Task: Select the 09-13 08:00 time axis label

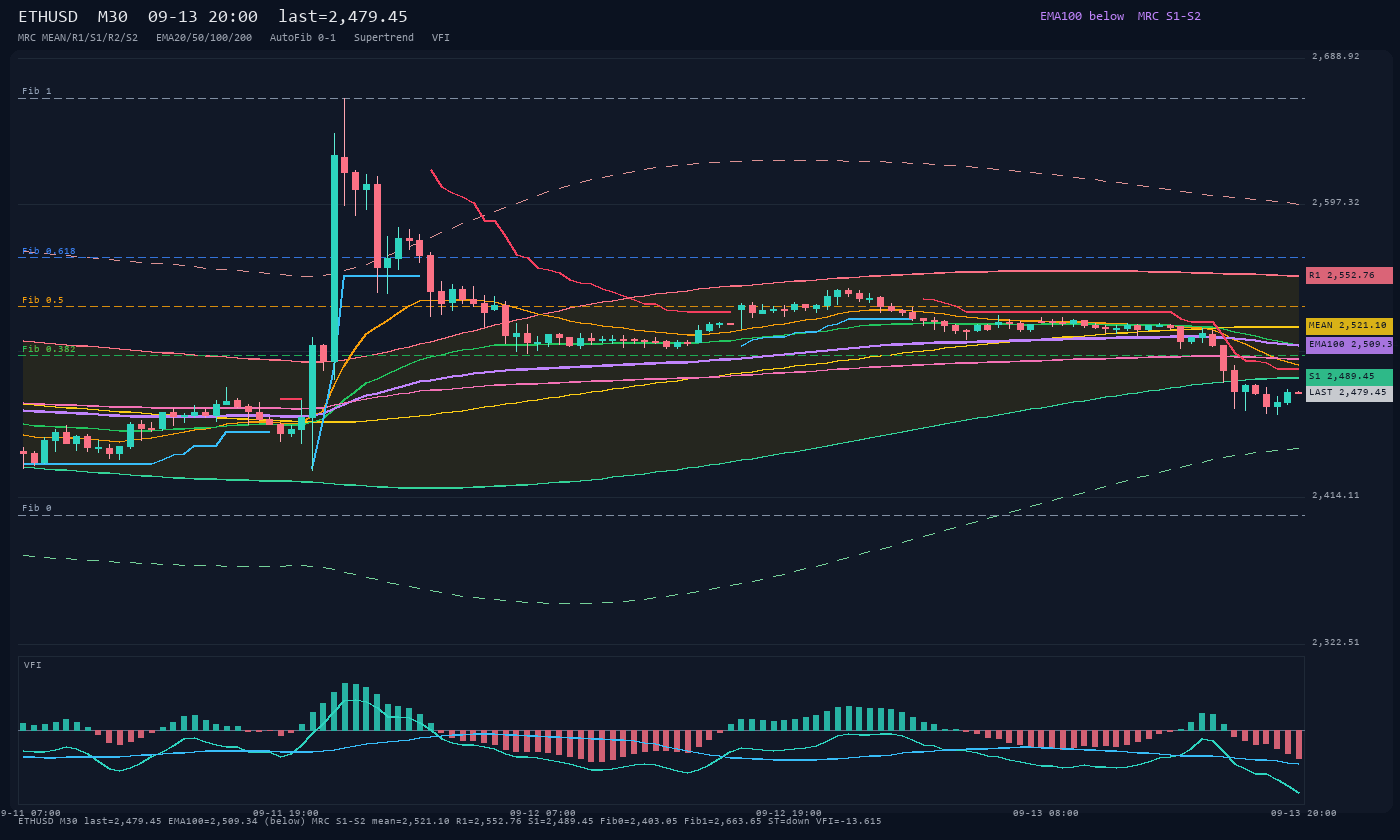Action: [x=1046, y=813]
